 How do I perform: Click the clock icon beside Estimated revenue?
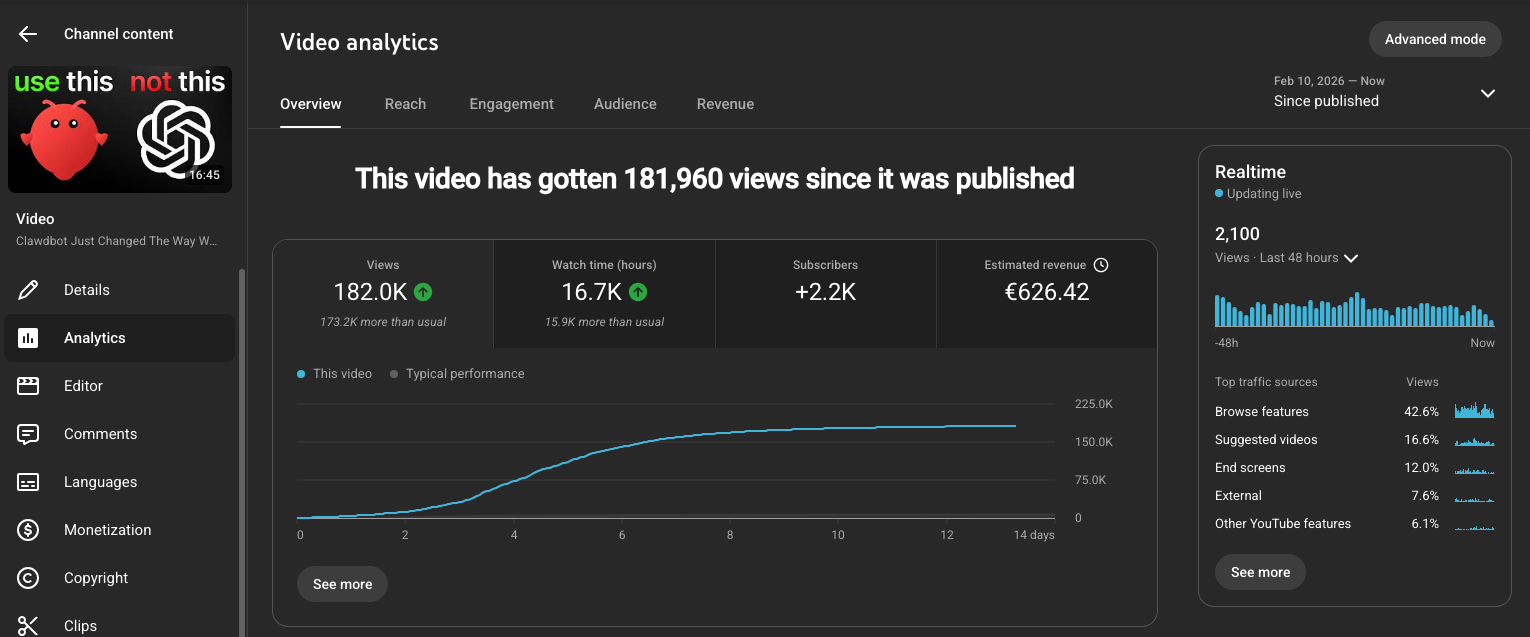coord(1101,264)
